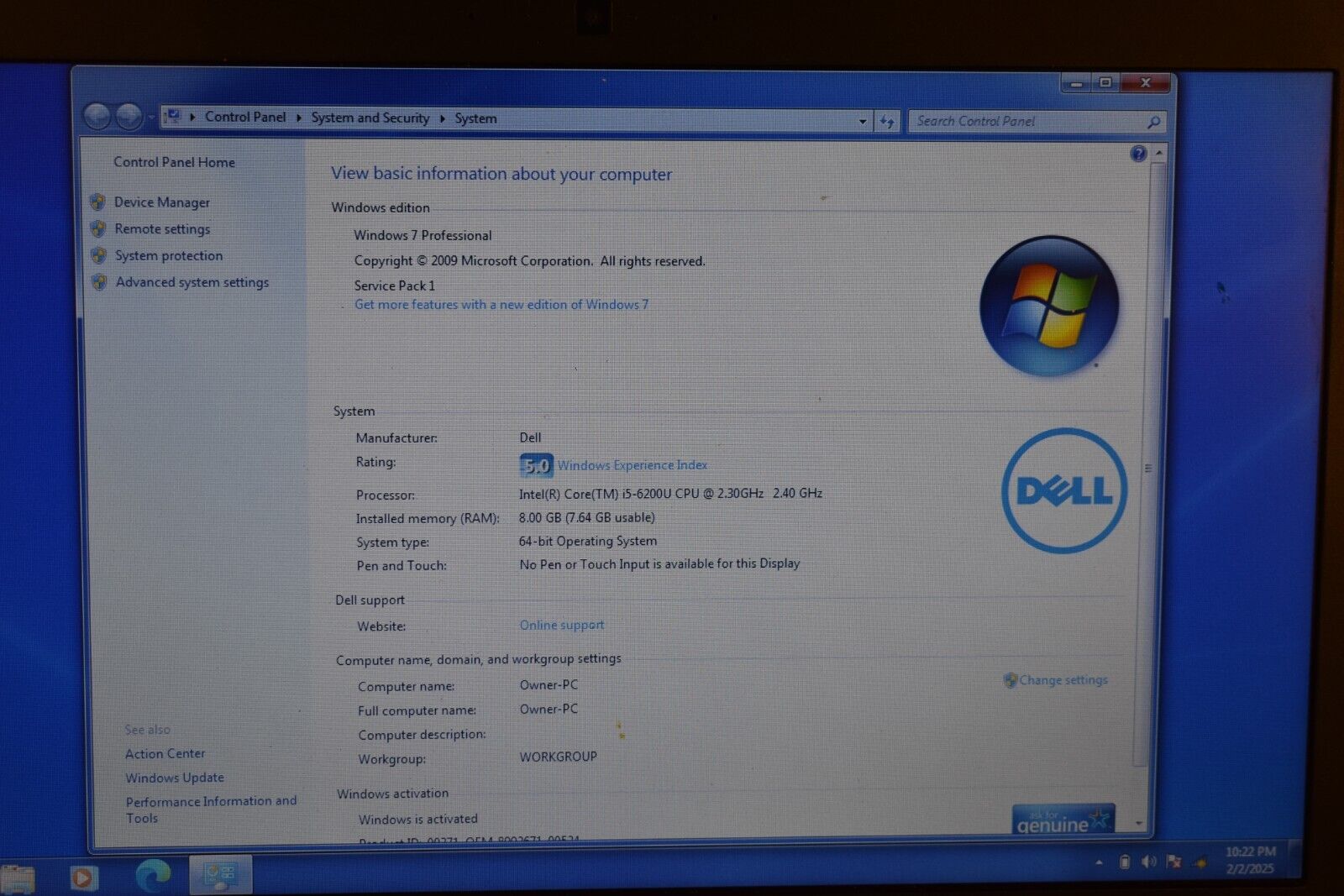Open the address bar history dropdown
Screen dimensions: 1344x896
tap(863, 122)
